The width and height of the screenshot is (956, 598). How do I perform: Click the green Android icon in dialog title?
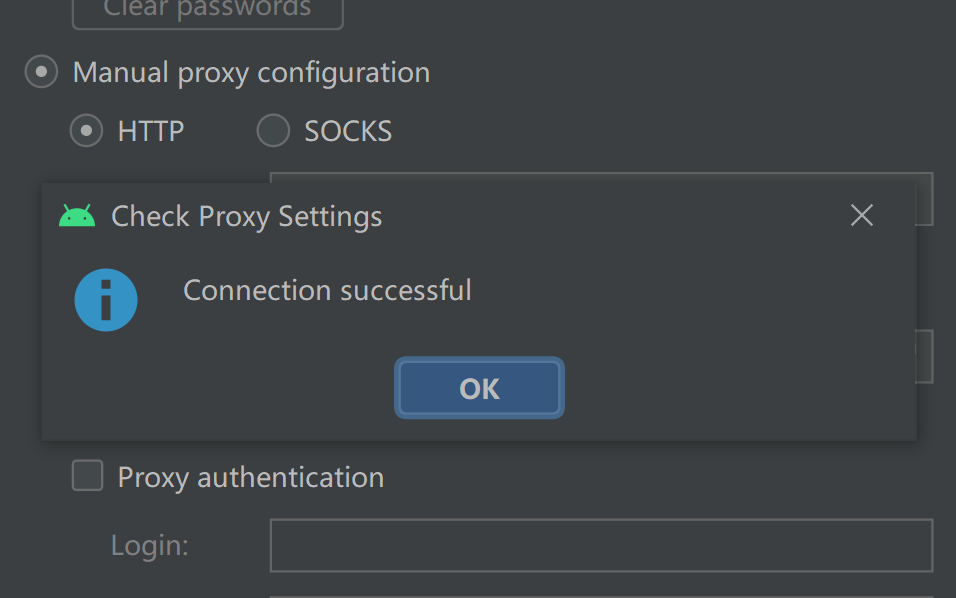[x=77, y=216]
